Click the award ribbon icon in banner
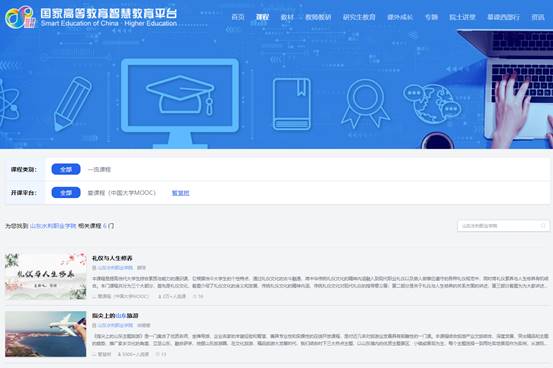This screenshot has width=553, height=368. point(365,103)
